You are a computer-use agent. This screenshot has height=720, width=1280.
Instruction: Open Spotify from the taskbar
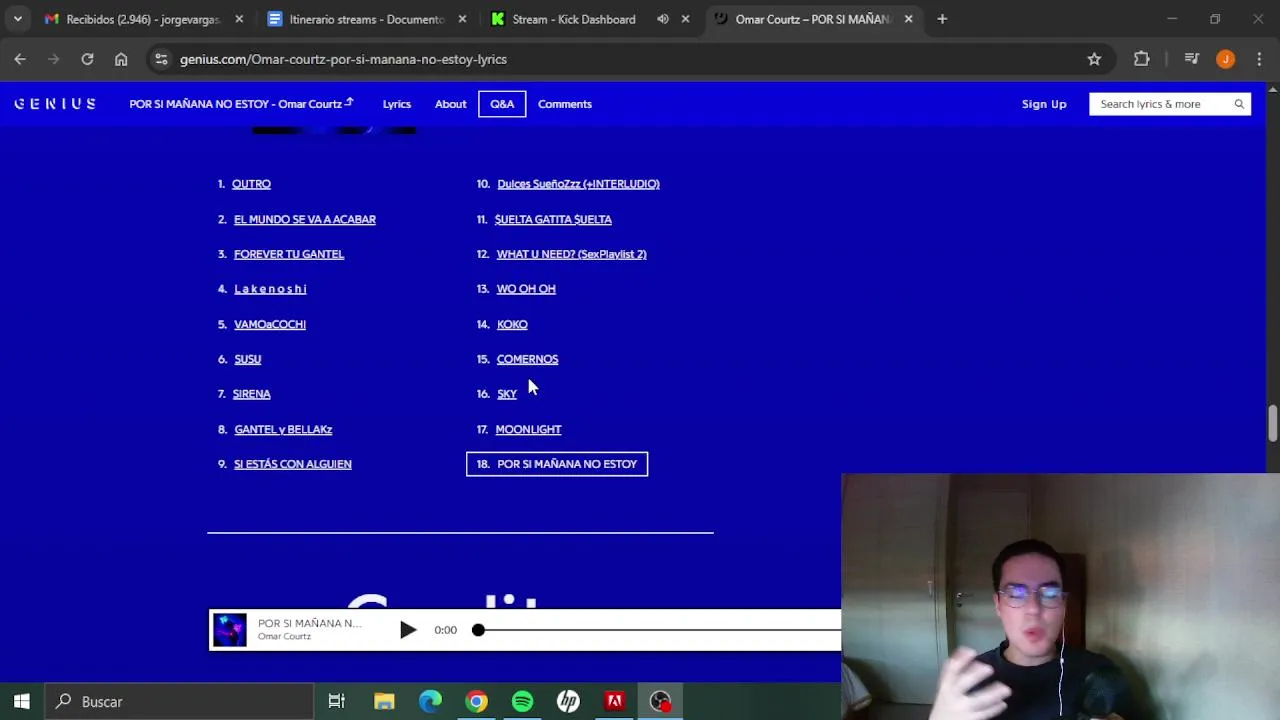coord(522,702)
